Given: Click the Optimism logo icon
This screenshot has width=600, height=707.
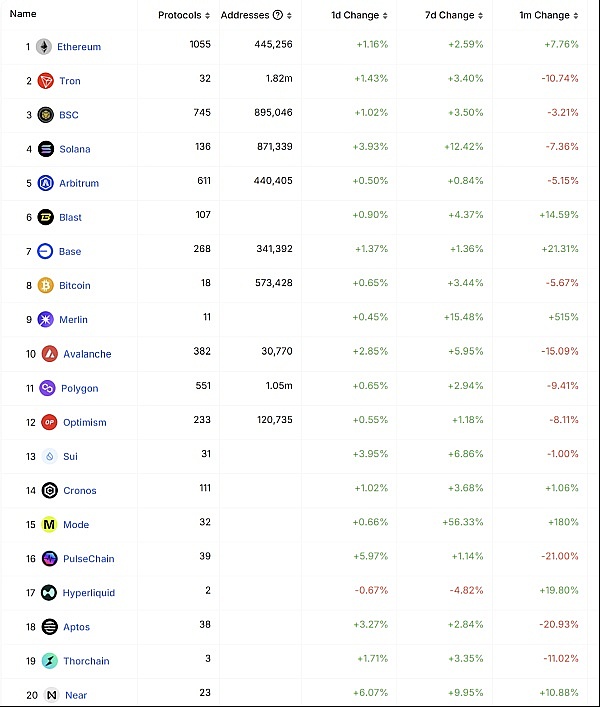Looking at the screenshot, I should coord(48,422).
